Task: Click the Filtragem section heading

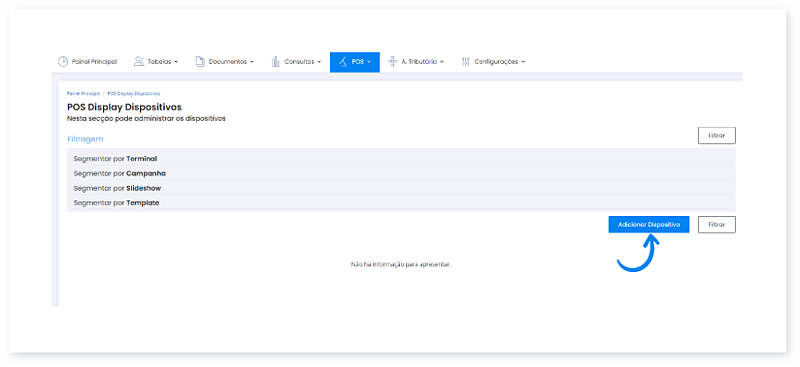Action: pyautogui.click(x=85, y=139)
